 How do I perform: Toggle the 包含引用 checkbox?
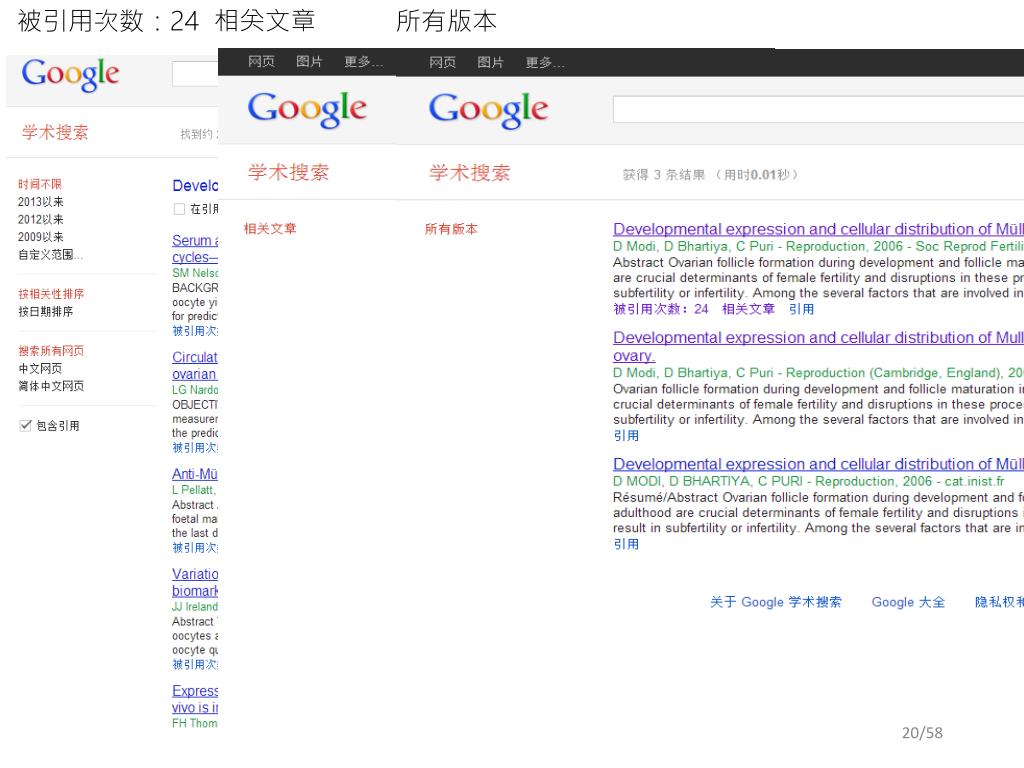[x=25, y=426]
